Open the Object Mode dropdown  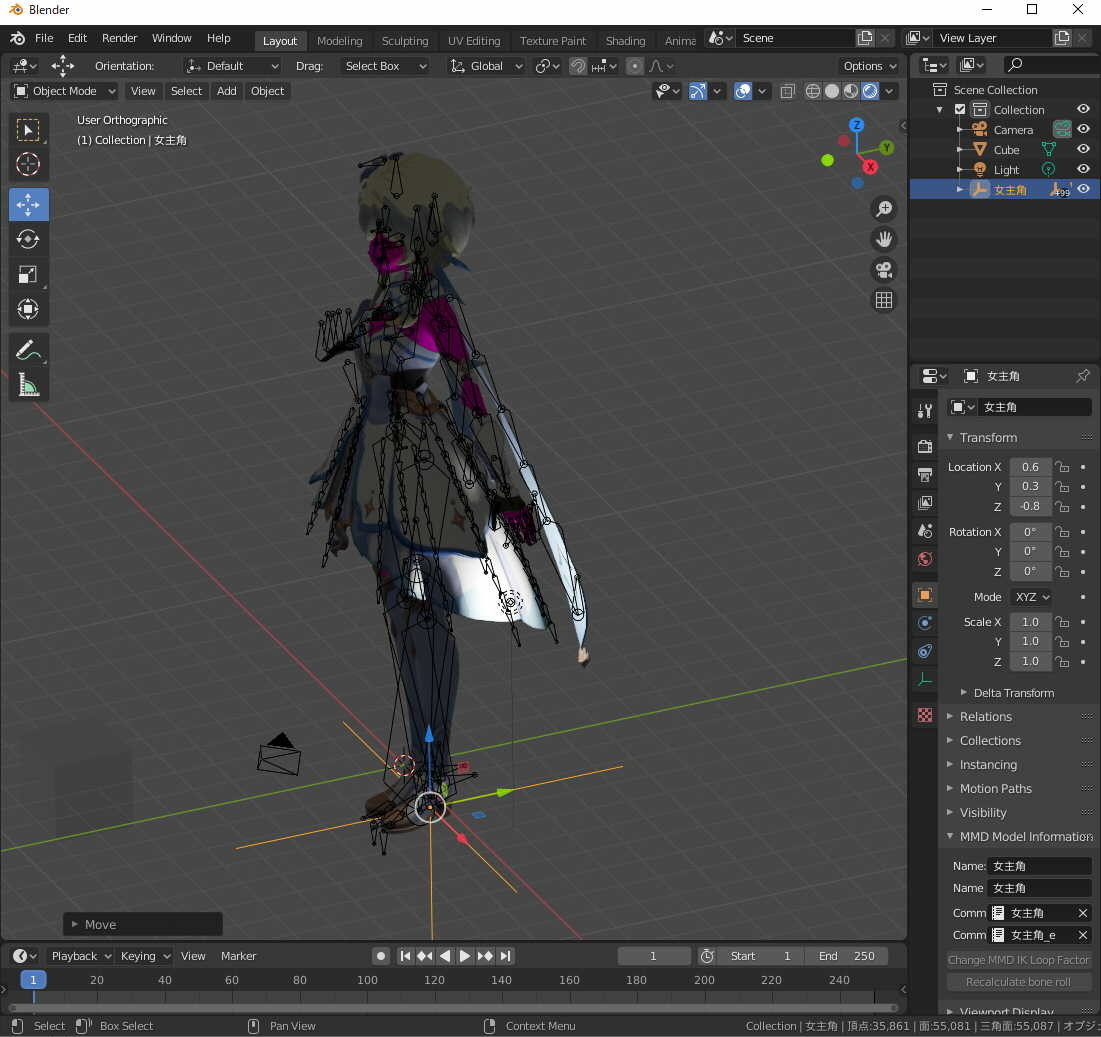point(65,91)
